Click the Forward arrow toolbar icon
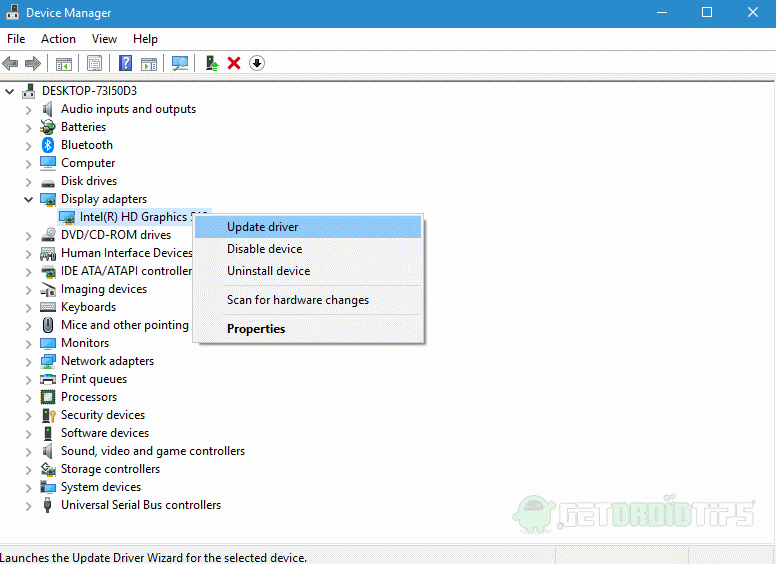 tap(33, 63)
